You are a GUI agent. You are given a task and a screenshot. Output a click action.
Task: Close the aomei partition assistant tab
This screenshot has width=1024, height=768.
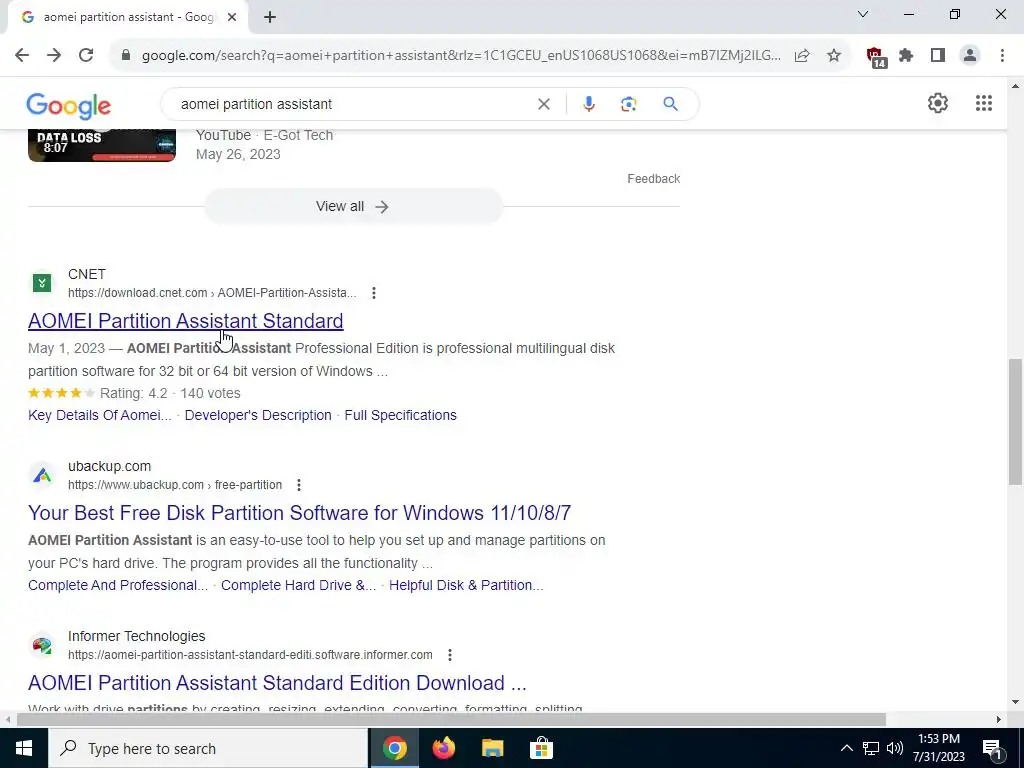point(232,17)
